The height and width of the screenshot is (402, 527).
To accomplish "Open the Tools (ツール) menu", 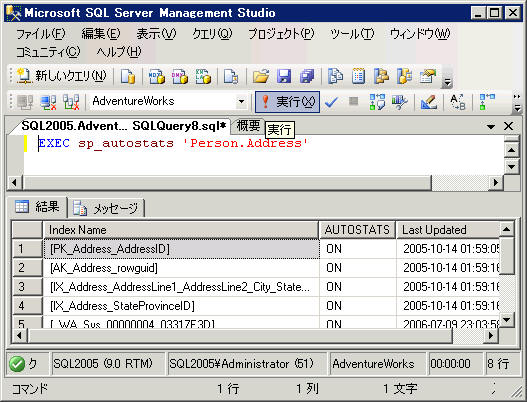I will [x=352, y=34].
